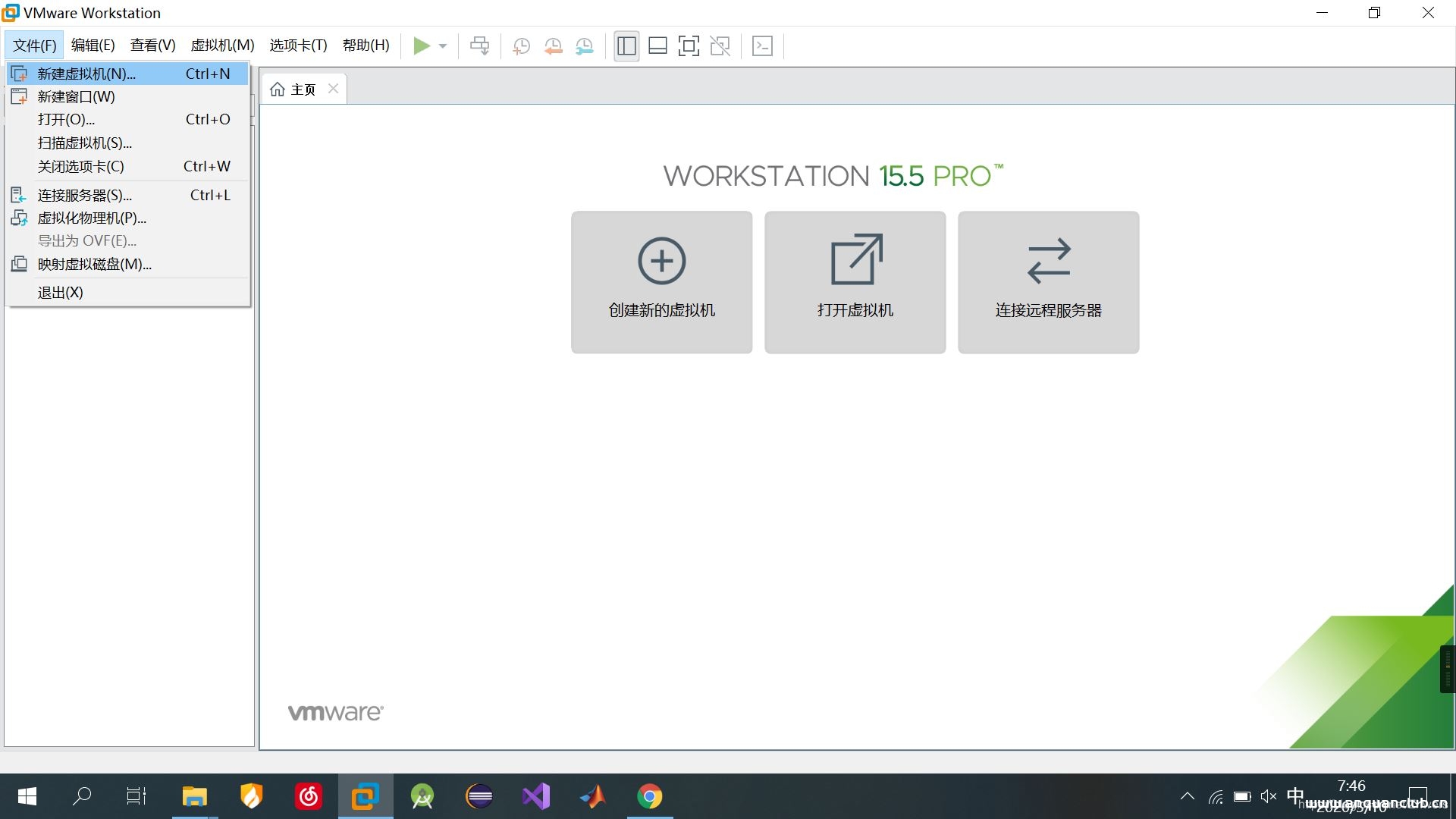Open File Explorer from the taskbar
1456x819 pixels.
[x=194, y=796]
